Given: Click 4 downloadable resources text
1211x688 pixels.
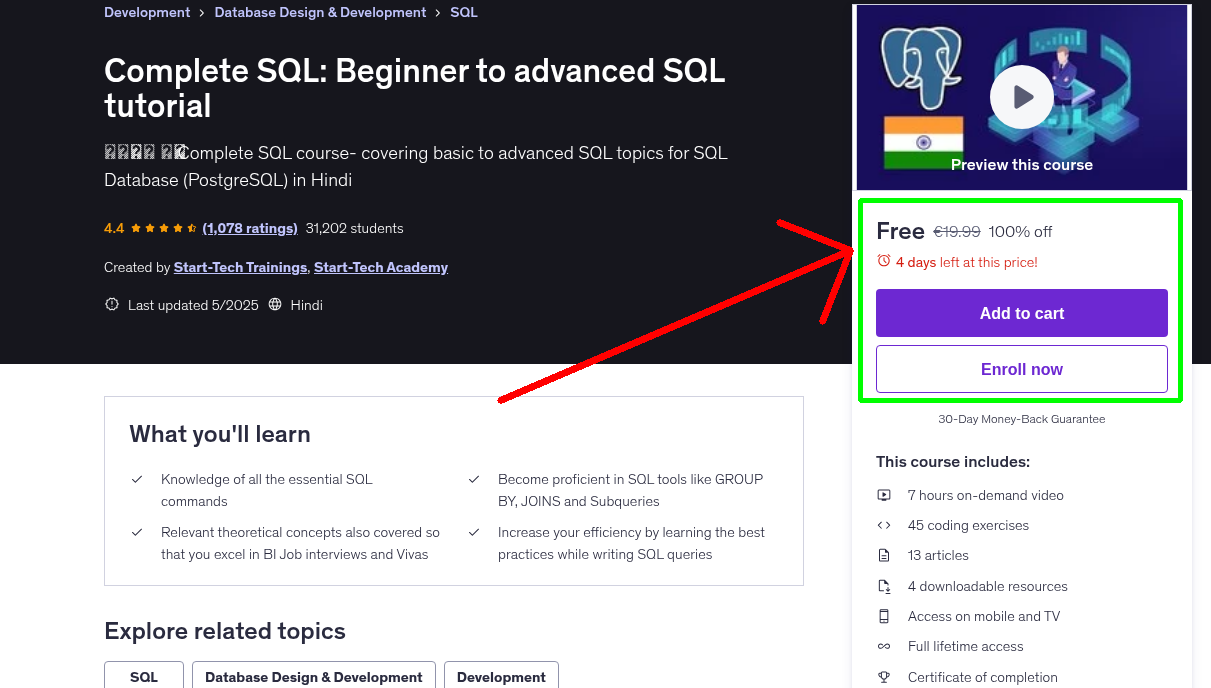Looking at the screenshot, I should click(x=988, y=586).
